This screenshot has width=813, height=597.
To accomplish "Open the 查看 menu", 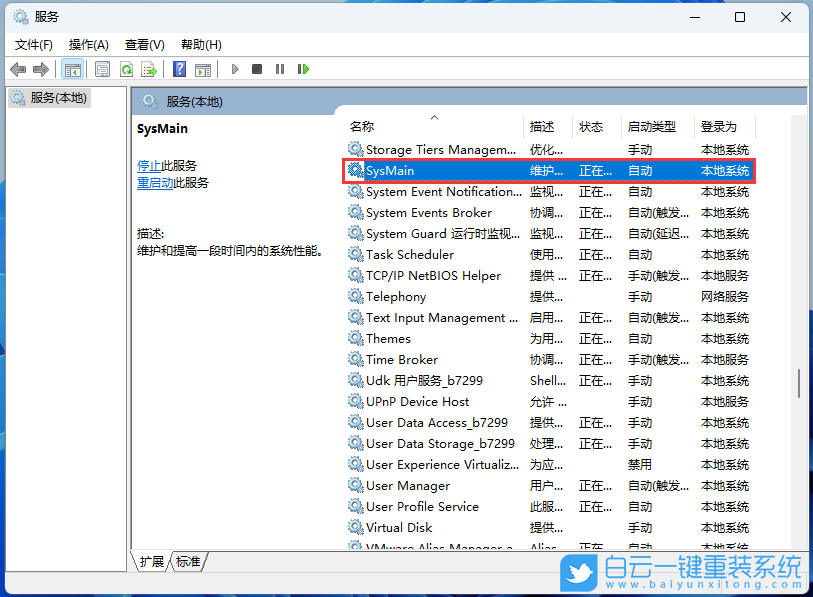I will click(x=143, y=44).
